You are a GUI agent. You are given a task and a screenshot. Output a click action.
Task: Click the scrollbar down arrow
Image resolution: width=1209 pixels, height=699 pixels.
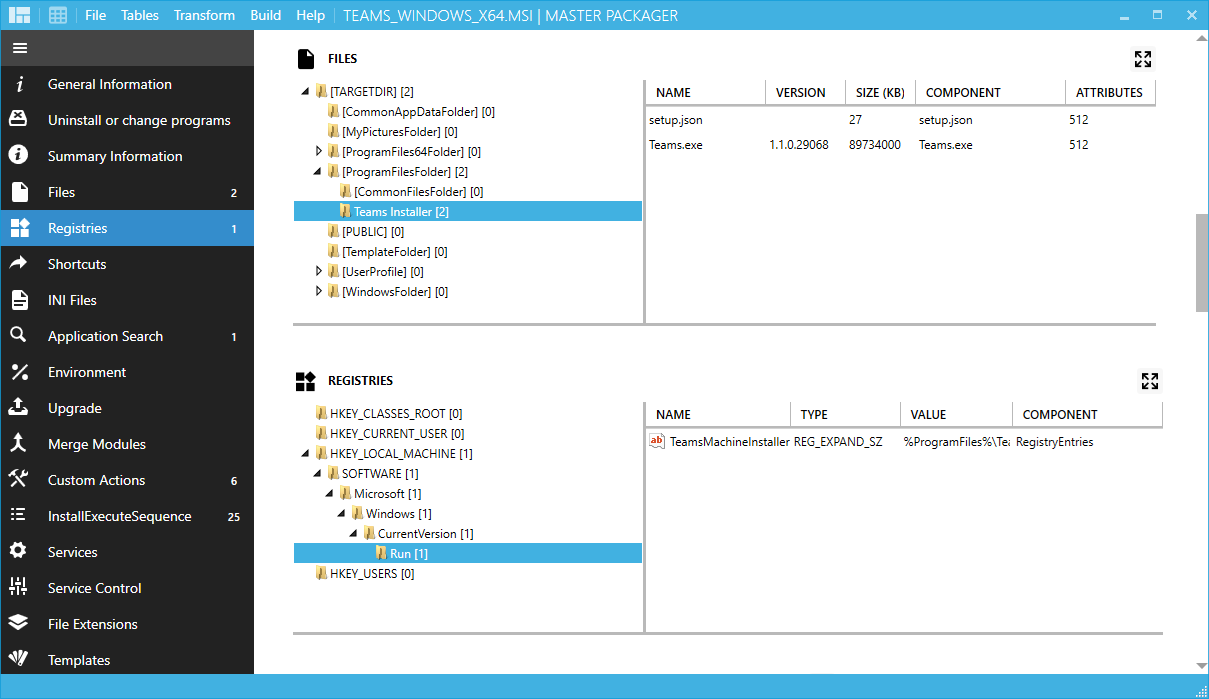pos(1202,666)
